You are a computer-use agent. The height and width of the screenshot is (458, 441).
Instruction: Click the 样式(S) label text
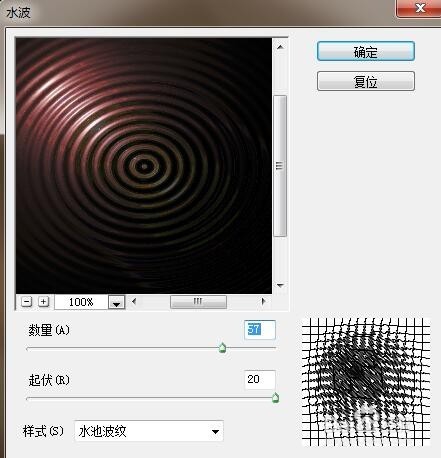(43, 431)
